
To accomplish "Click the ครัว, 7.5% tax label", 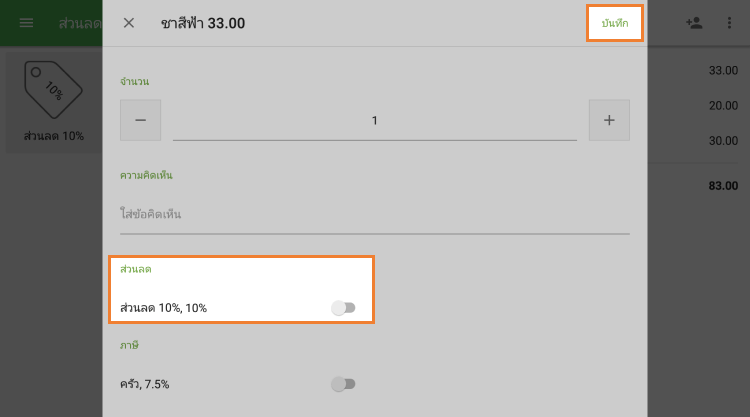I will coord(151,383).
